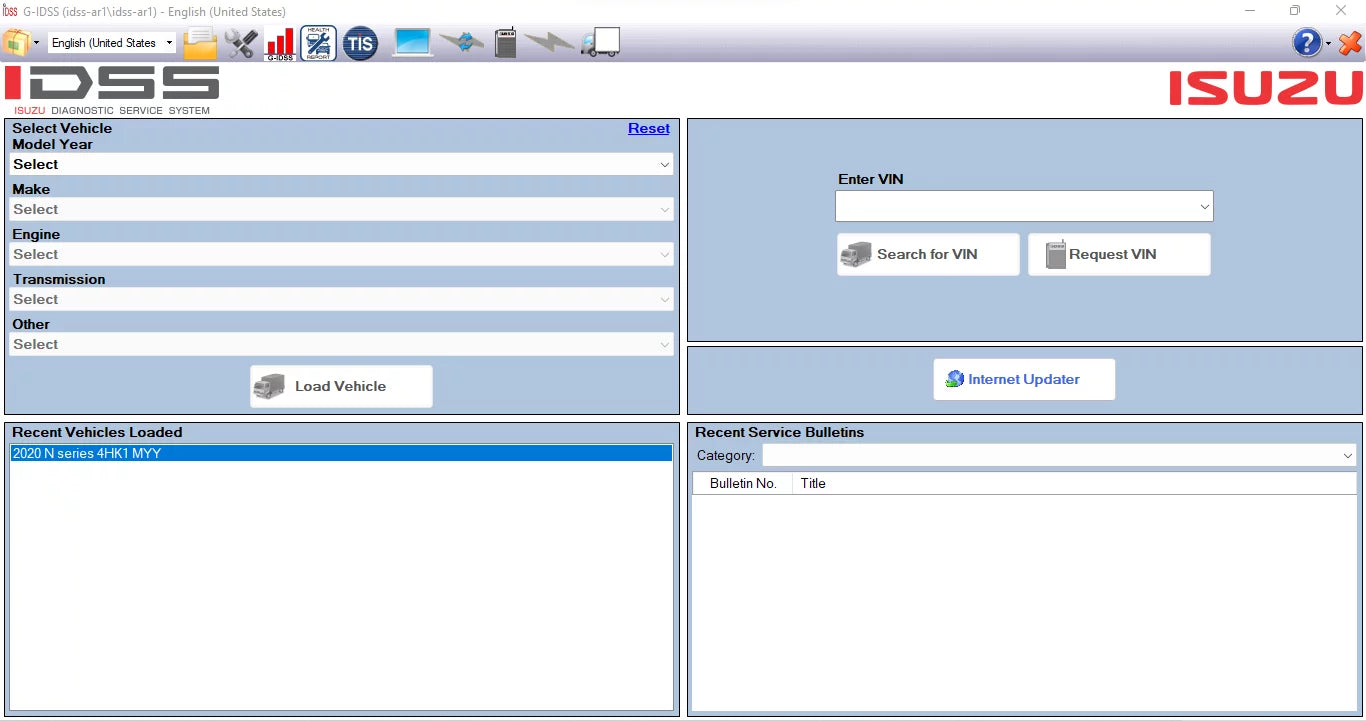Open the Health Report icon

click(x=319, y=43)
